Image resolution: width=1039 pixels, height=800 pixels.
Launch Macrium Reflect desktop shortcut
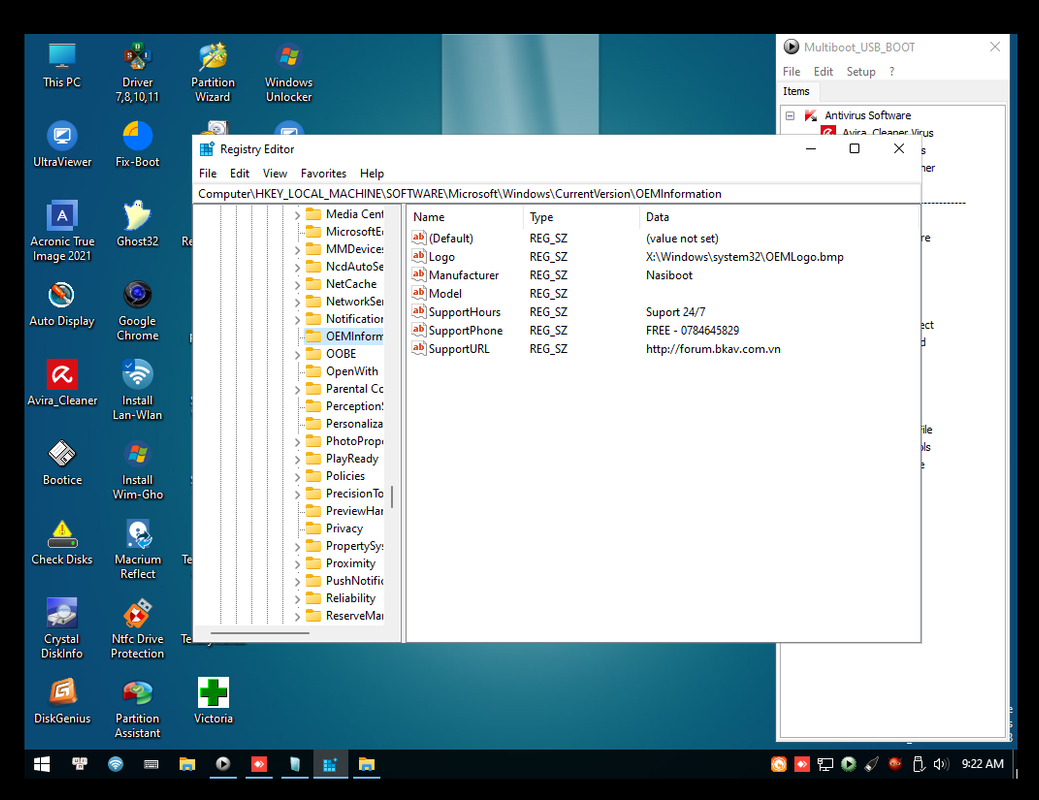pyautogui.click(x=137, y=549)
